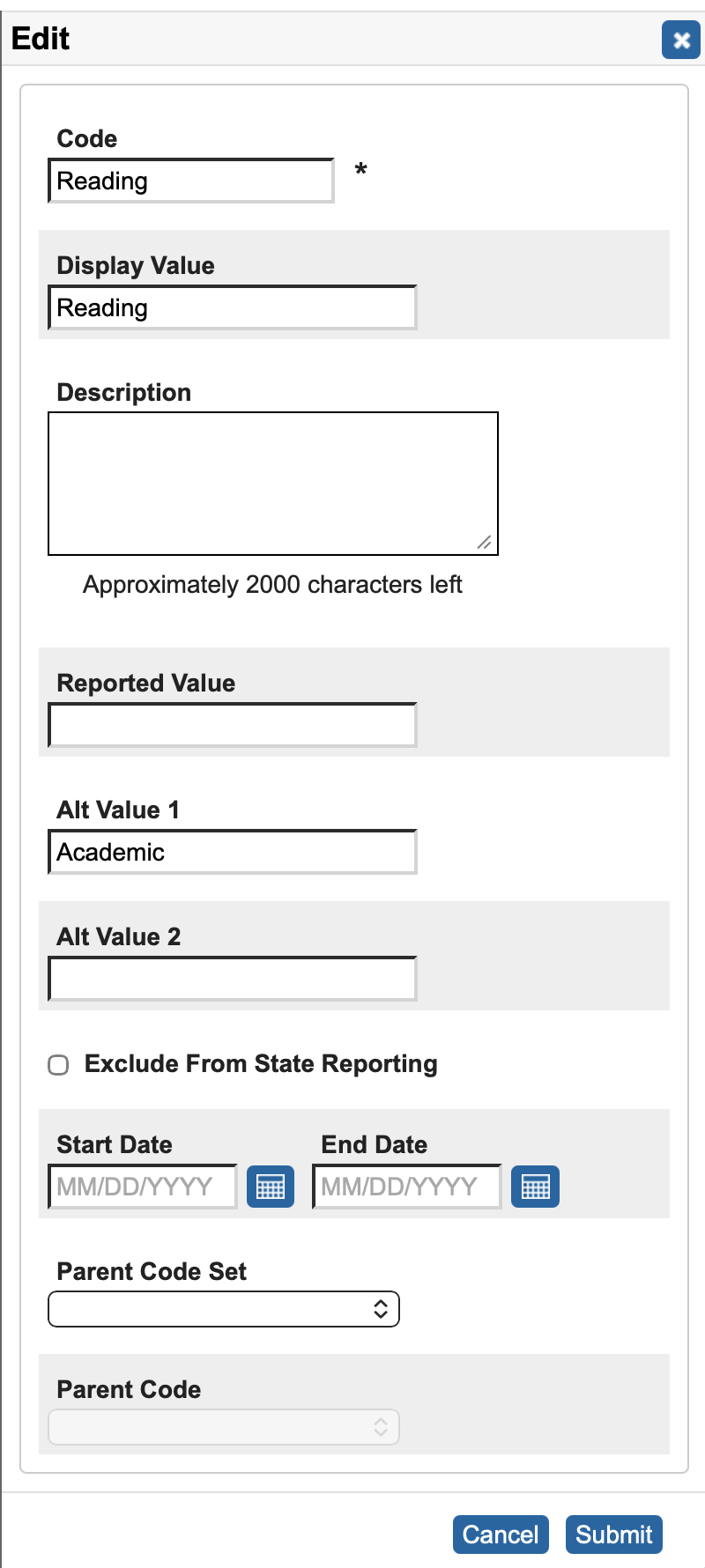The height and width of the screenshot is (1568, 705).
Task: Focus the Code field containing Reading
Action: [191, 181]
